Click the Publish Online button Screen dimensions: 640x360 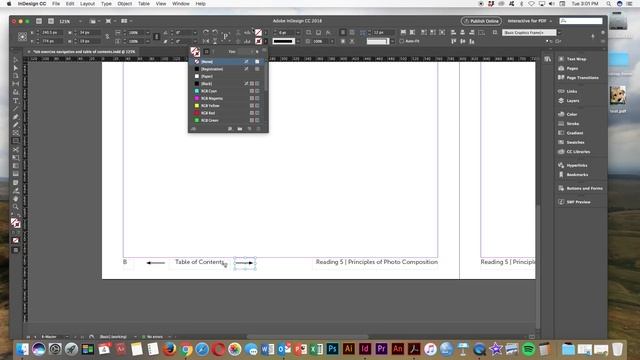[x=481, y=21]
